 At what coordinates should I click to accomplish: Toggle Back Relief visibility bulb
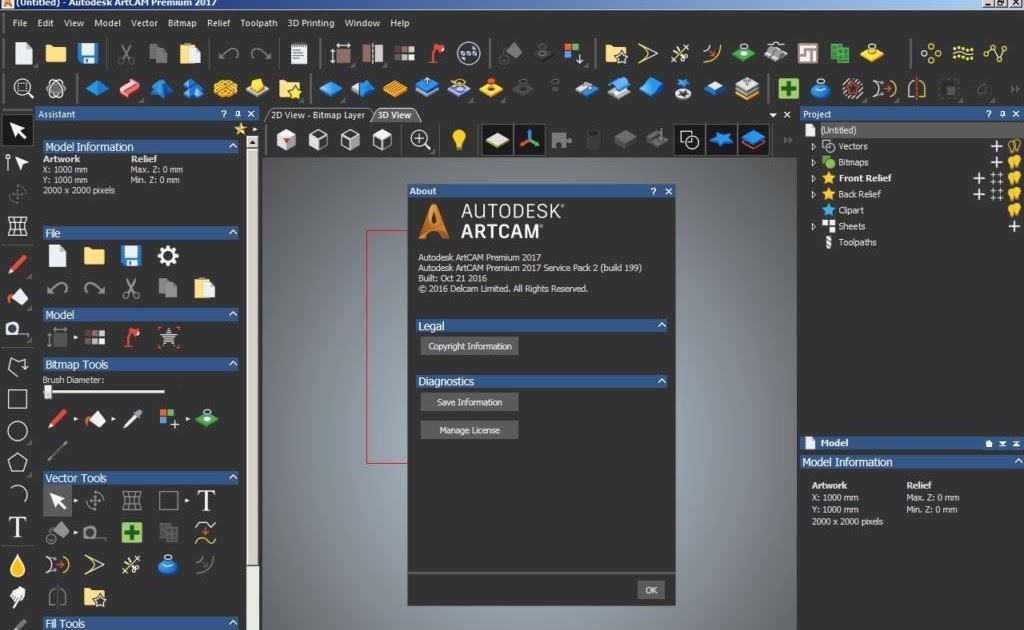(1014, 194)
